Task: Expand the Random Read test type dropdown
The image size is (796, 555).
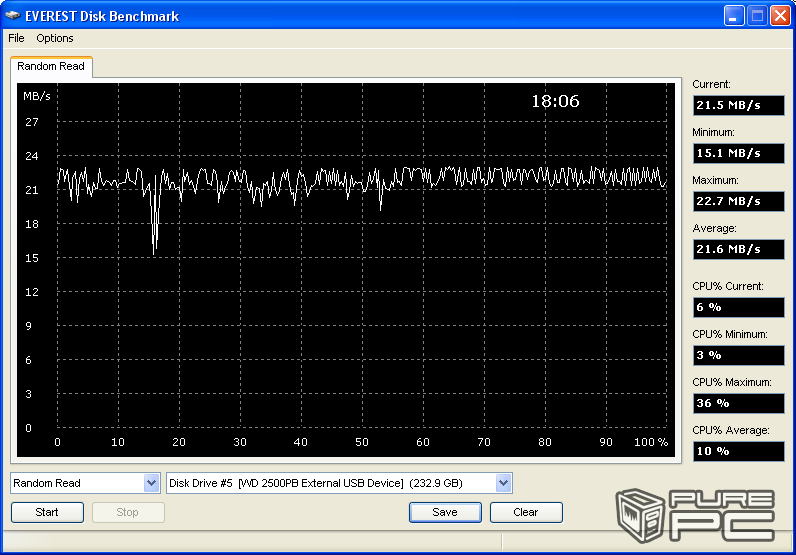Action: pyautogui.click(x=151, y=483)
